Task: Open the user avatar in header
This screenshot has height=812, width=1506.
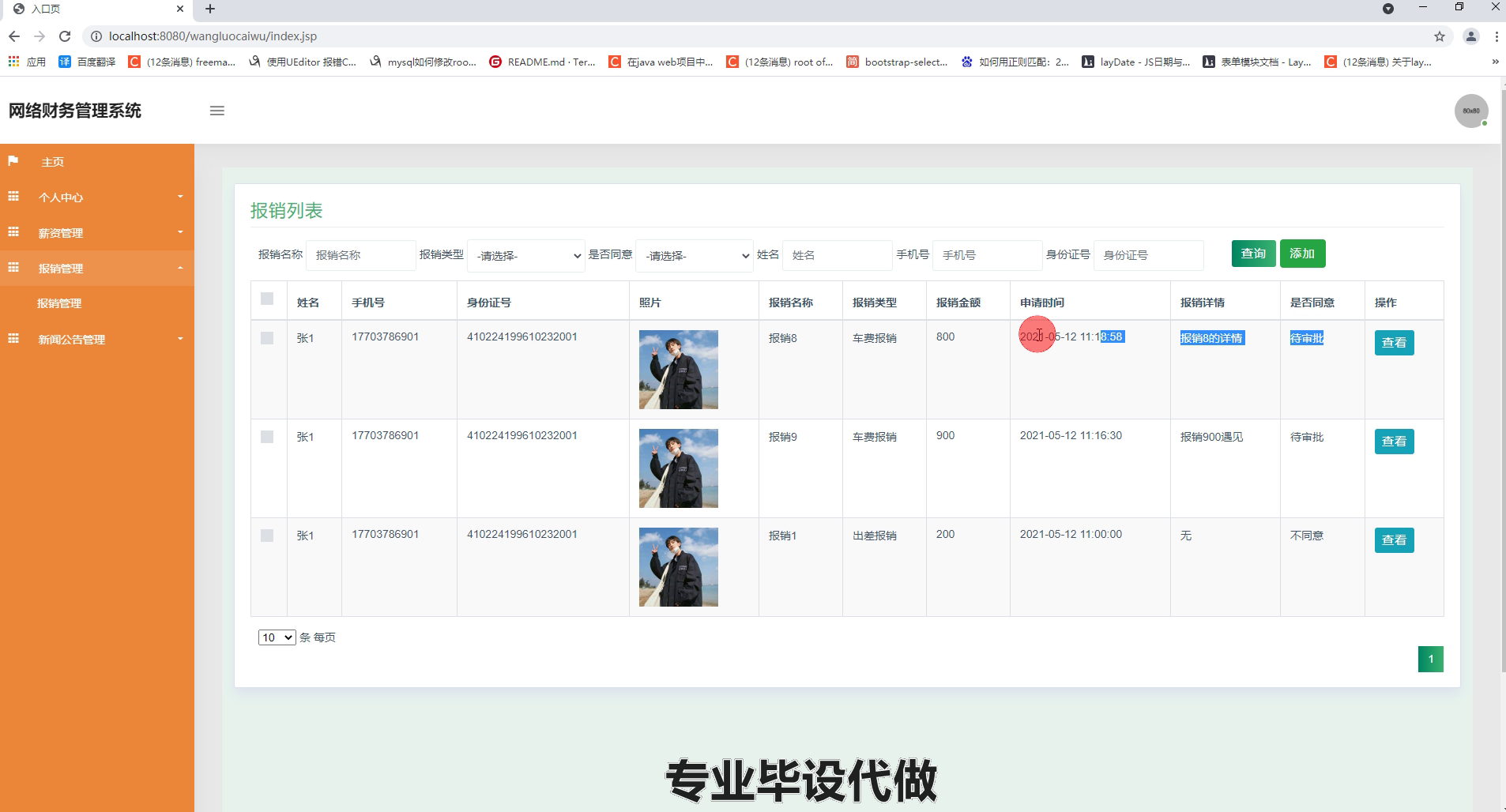Action: (x=1471, y=111)
